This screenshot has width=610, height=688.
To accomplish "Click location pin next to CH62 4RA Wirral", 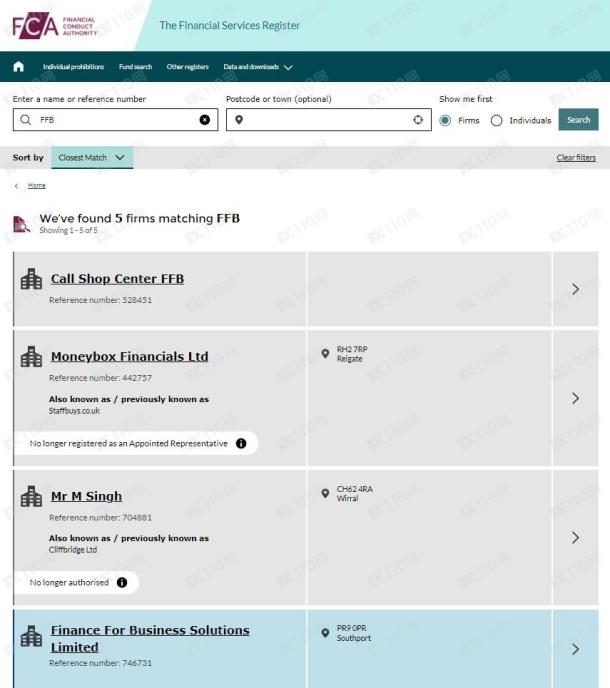I will click(325, 493).
